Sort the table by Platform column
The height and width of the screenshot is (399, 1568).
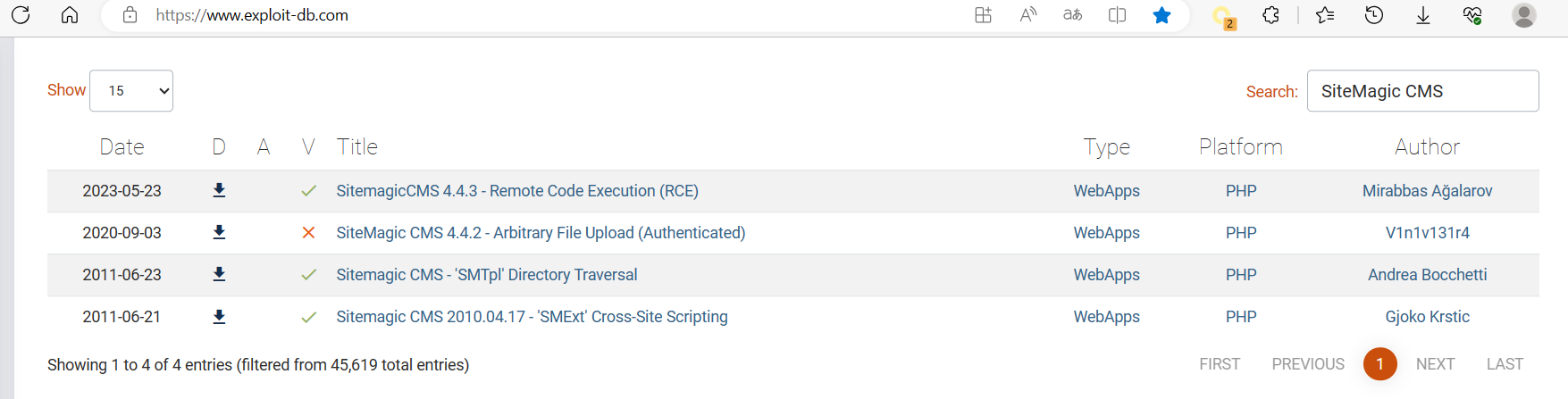click(x=1240, y=147)
